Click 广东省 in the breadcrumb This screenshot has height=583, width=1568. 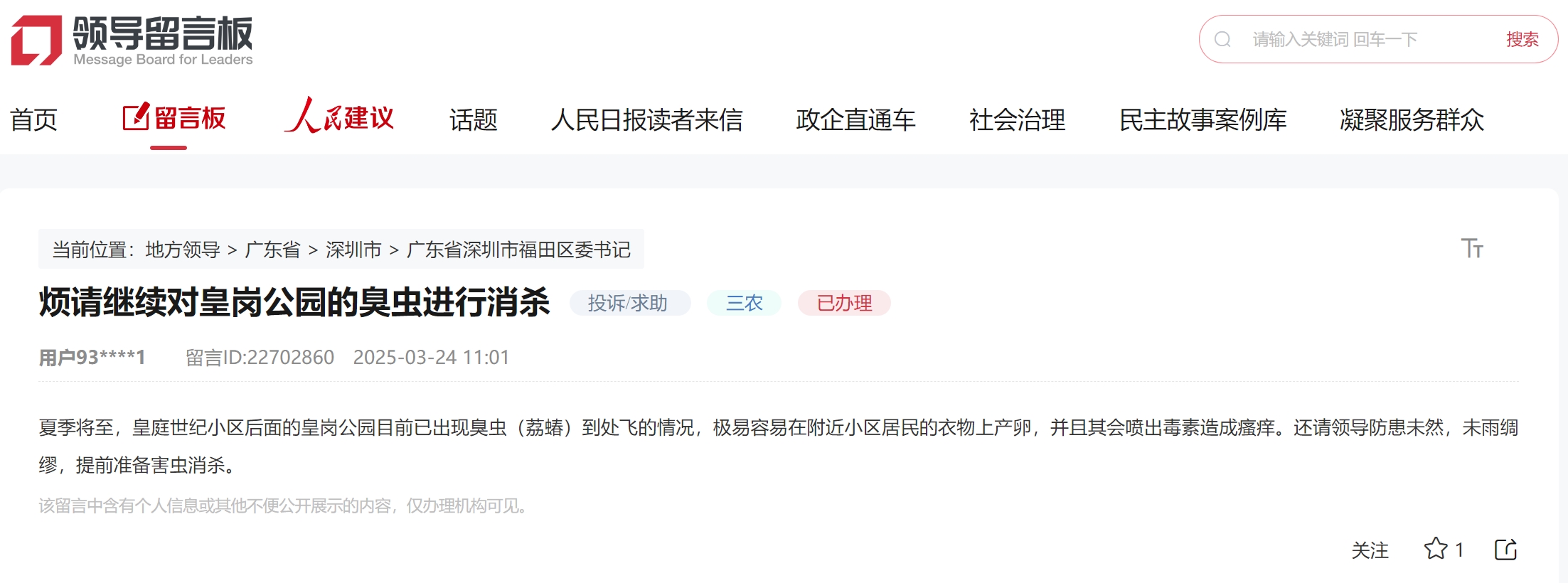click(272, 250)
